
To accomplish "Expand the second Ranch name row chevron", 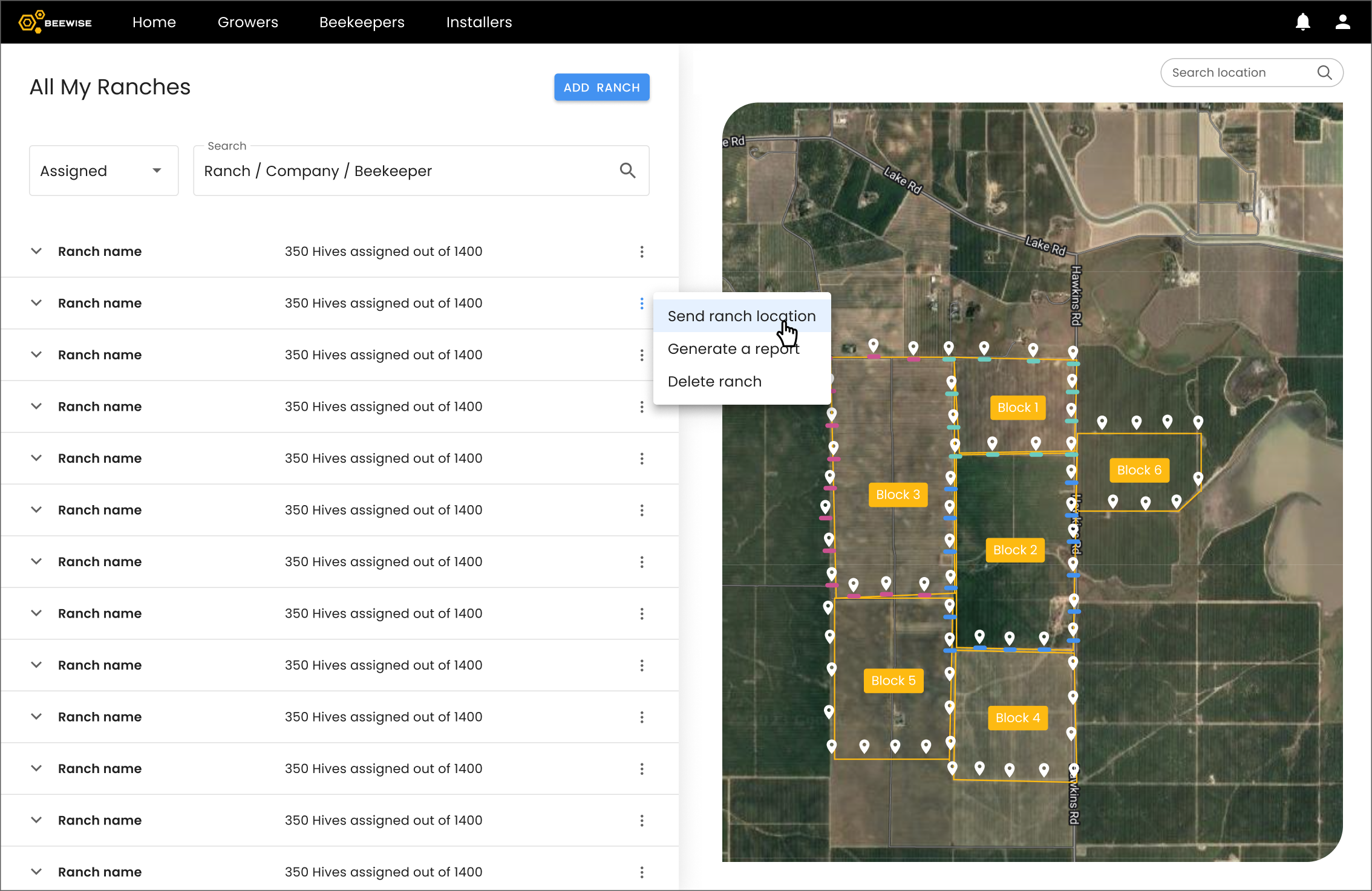I will click(36, 303).
